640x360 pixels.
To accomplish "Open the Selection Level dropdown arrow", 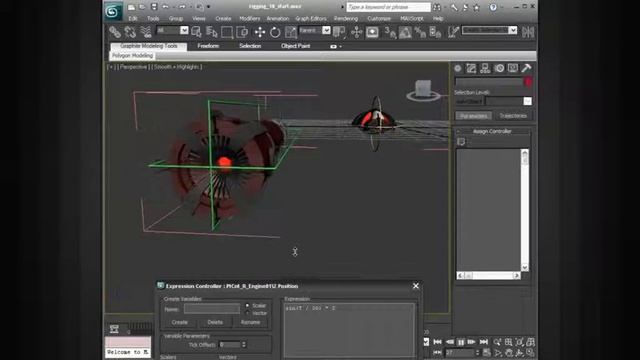I will click(527, 101).
